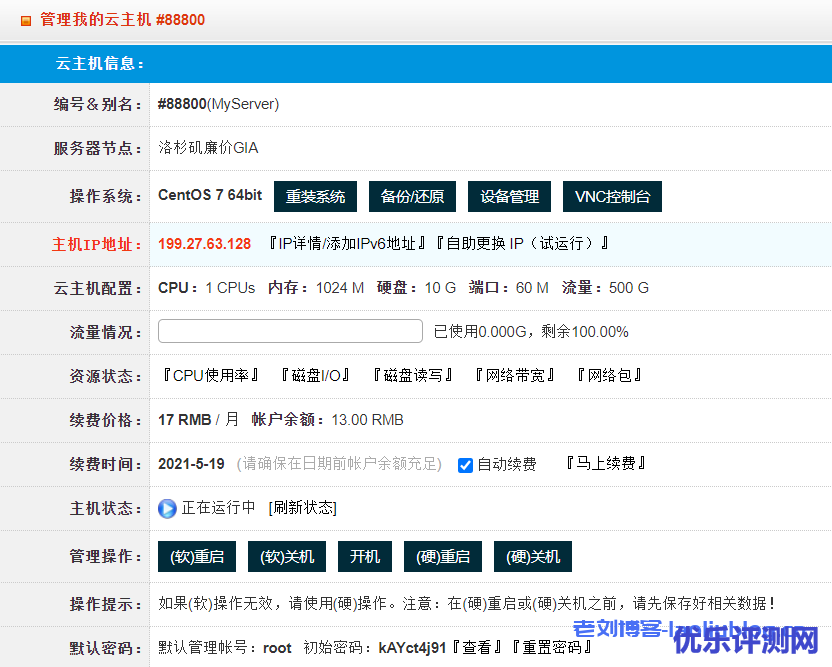The width and height of the screenshot is (832, 667).
Task: Open 设备管理 settings
Action: pyautogui.click(x=509, y=197)
